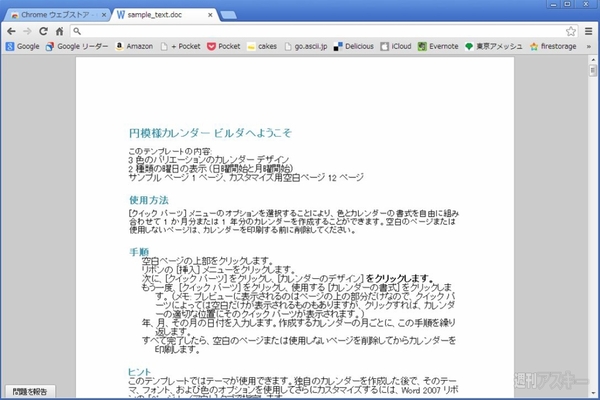Open the Chrome menu icon
This screenshot has height=400, width=600.
pyautogui.click(x=589, y=31)
